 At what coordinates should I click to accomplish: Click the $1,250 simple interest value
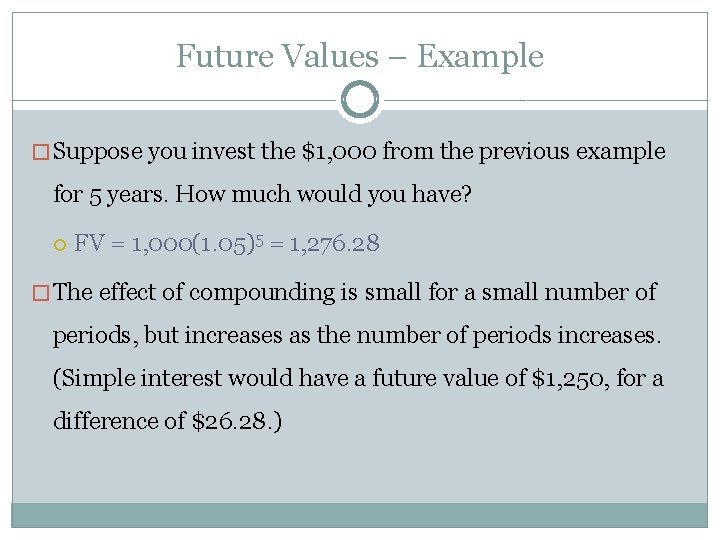pos(570,379)
